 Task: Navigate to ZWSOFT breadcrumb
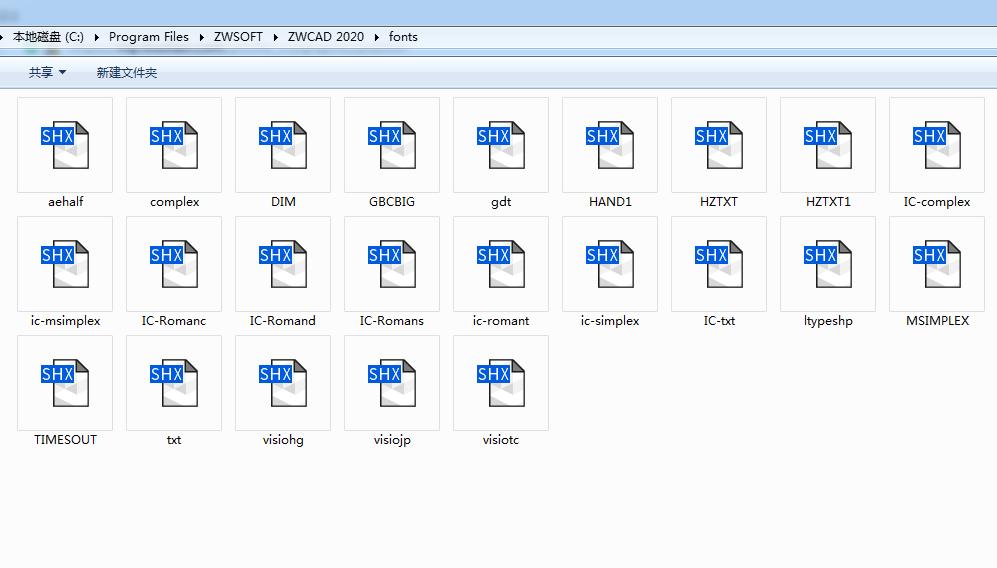tap(238, 37)
